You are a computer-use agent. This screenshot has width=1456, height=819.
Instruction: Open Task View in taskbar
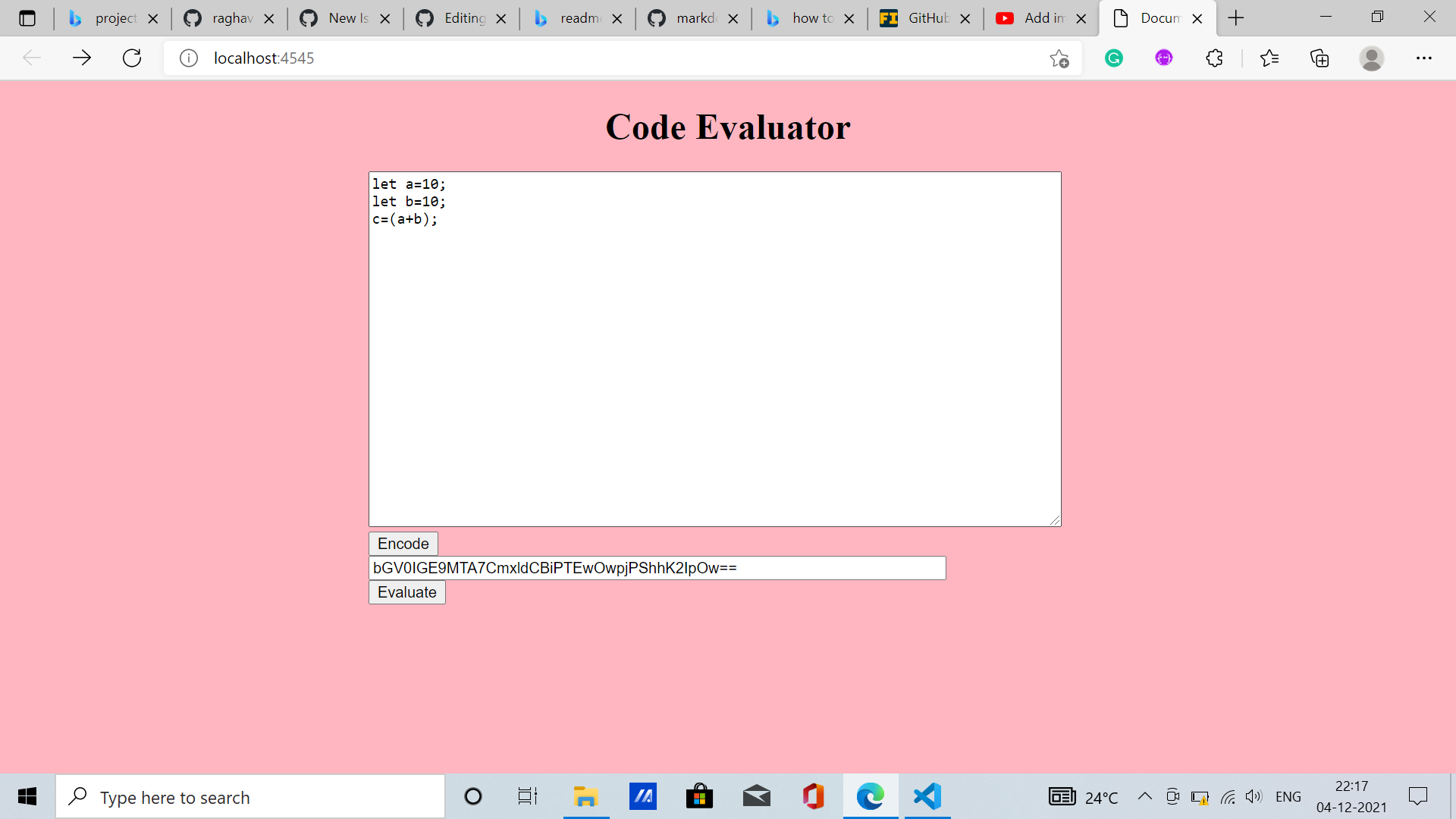[528, 796]
